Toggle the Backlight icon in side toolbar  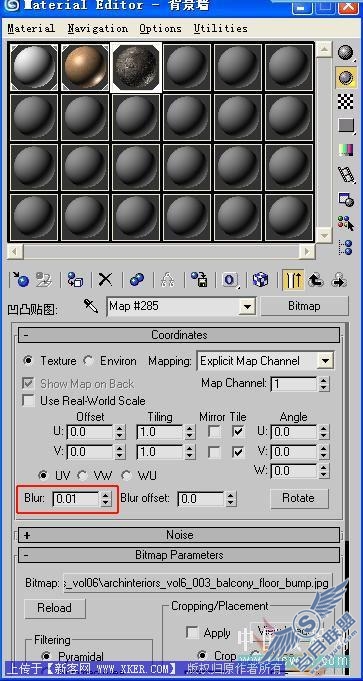[346, 77]
